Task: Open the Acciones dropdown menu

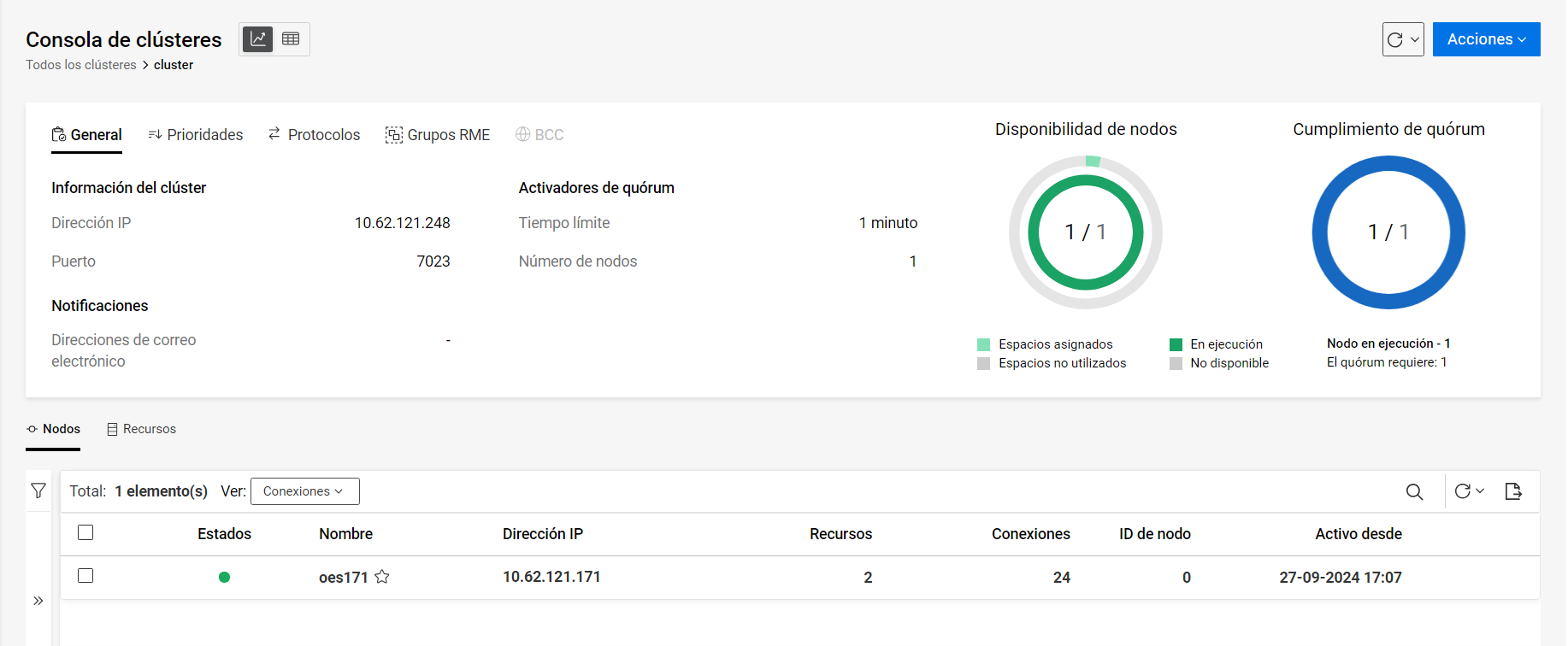Action: pyautogui.click(x=1487, y=39)
